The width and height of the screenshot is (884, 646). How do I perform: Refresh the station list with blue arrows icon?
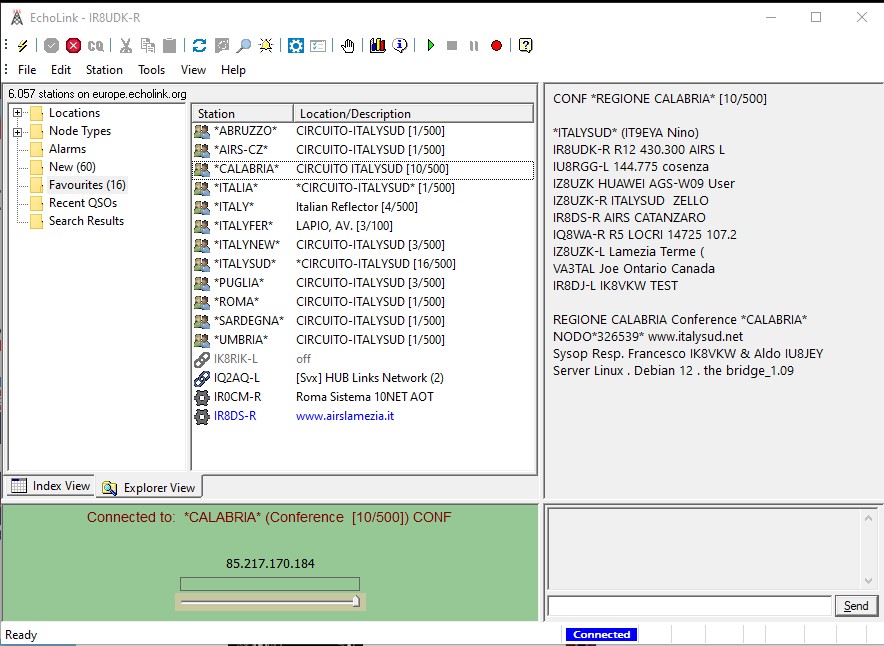(x=199, y=46)
